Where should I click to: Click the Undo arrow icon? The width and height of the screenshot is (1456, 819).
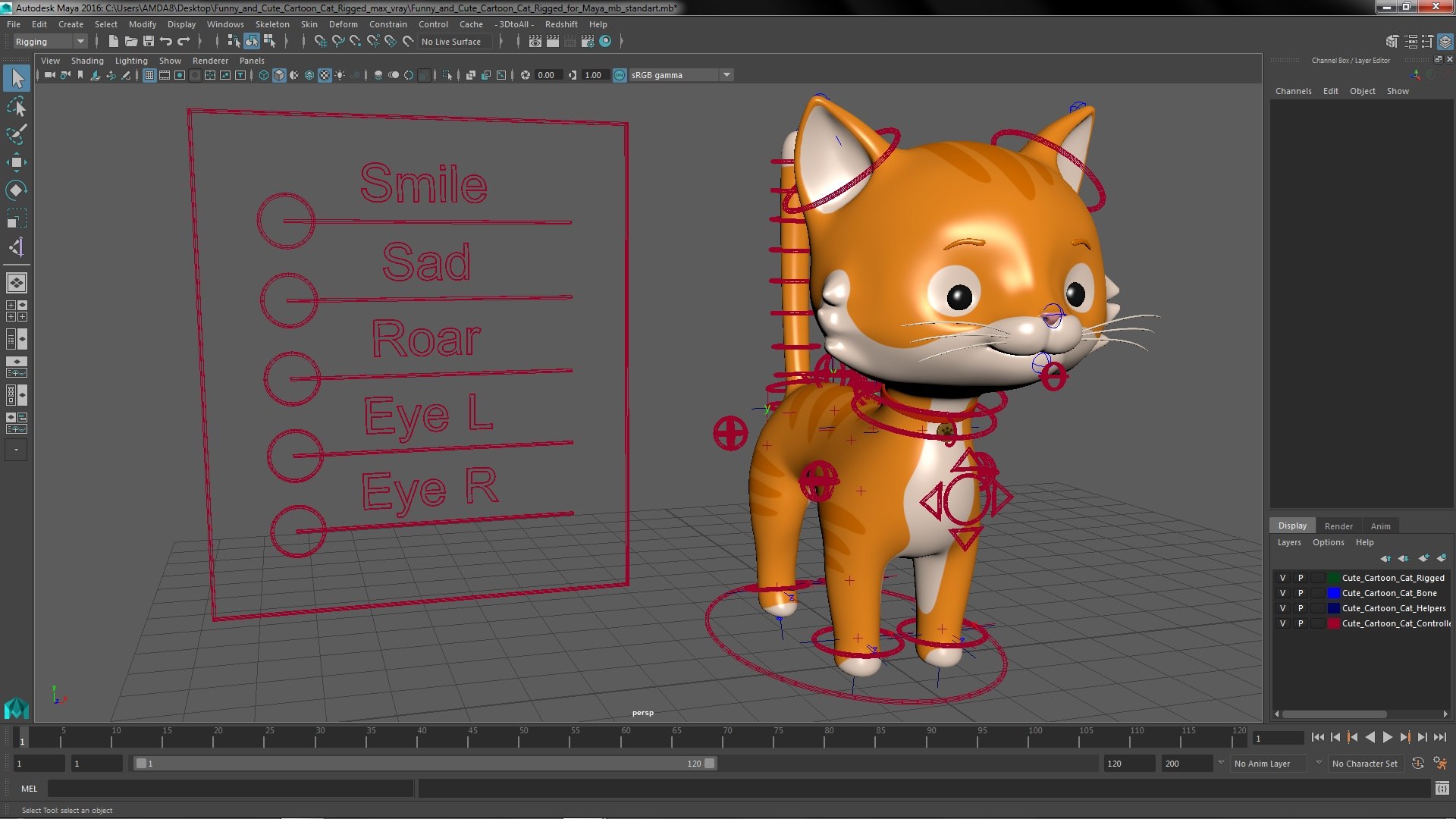coord(166,42)
